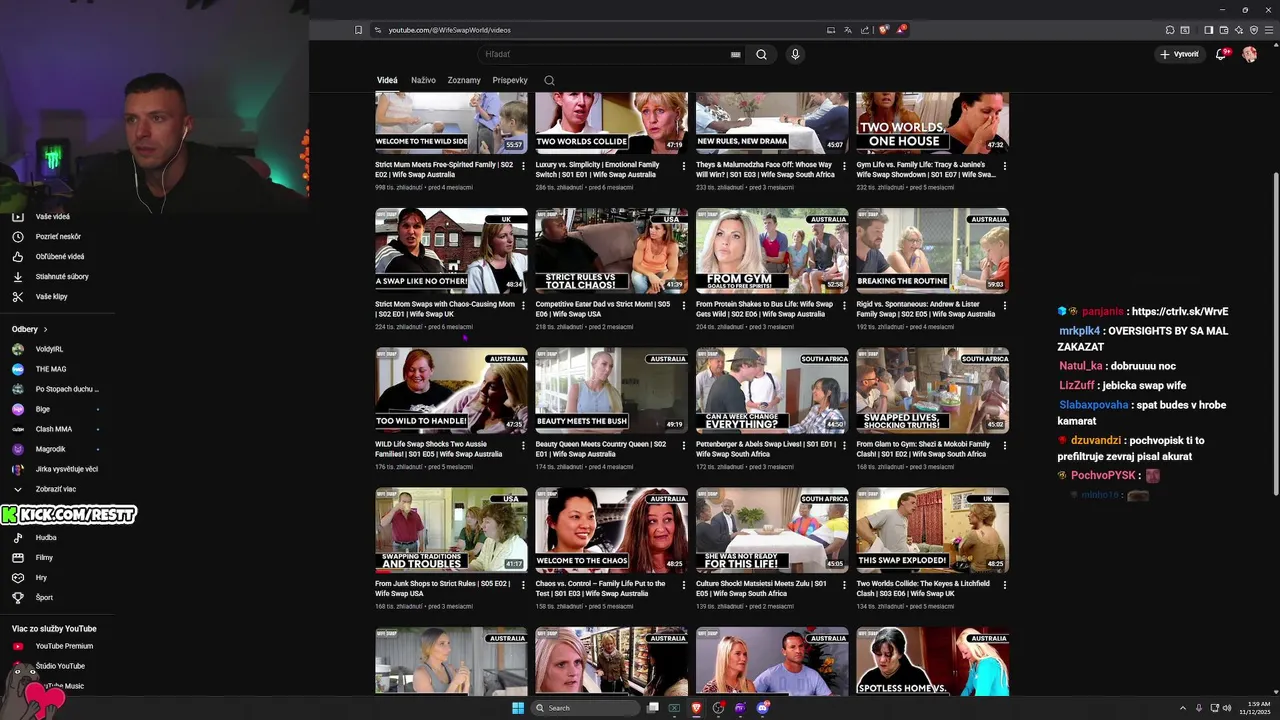Open Štúdio YouTube link

[60, 666]
